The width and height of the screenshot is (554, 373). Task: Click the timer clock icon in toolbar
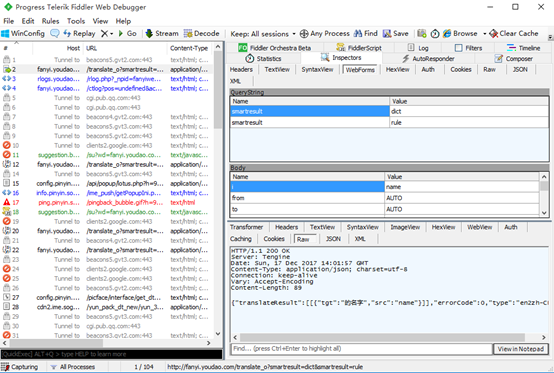pos(435,34)
